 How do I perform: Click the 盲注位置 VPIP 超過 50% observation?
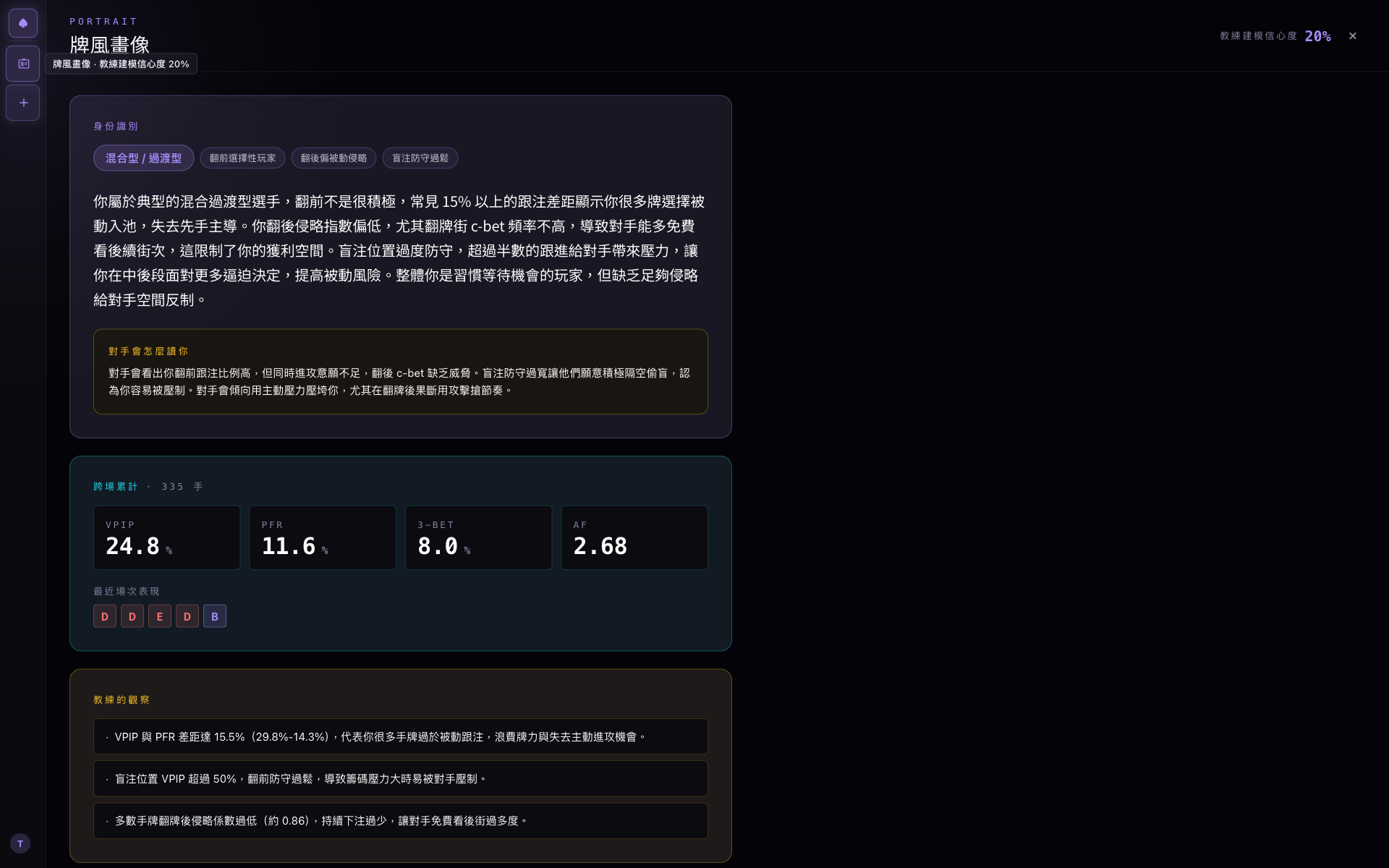pos(401,778)
